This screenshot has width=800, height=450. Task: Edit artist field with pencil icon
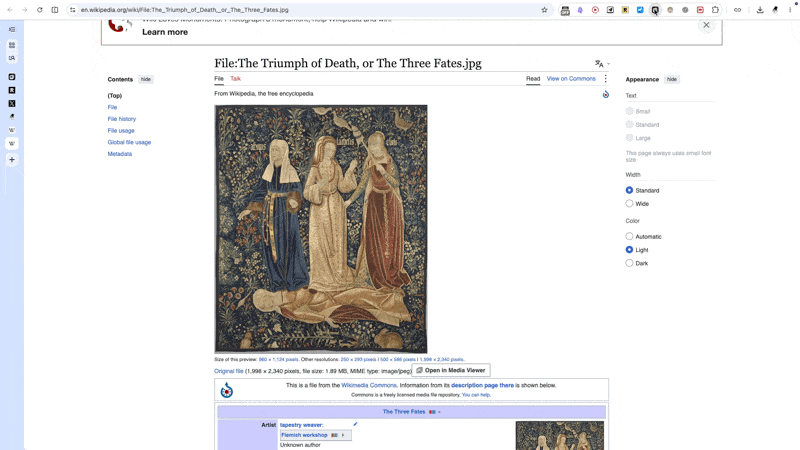(355, 424)
